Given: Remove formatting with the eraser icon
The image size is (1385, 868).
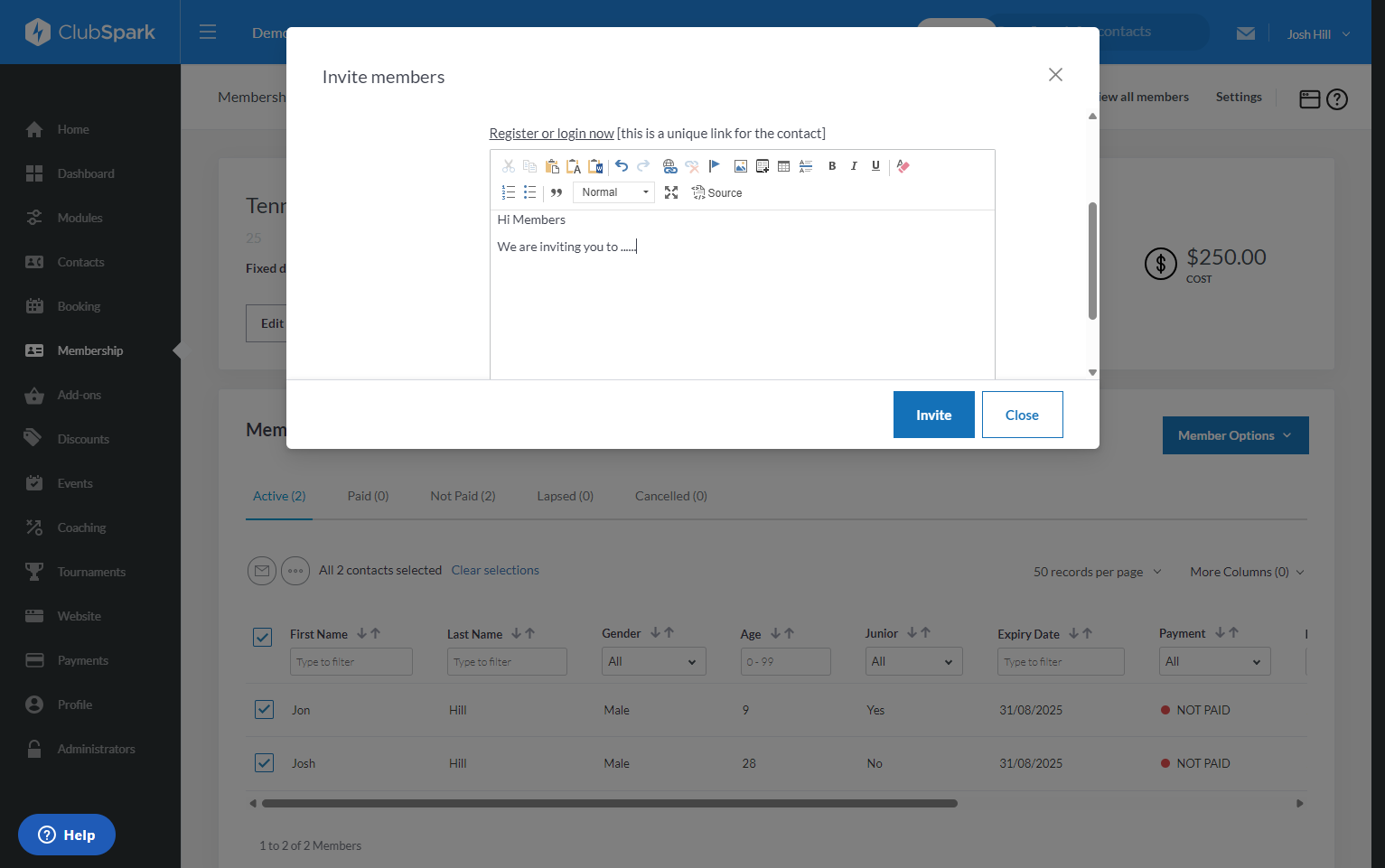Looking at the screenshot, I should tap(903, 166).
